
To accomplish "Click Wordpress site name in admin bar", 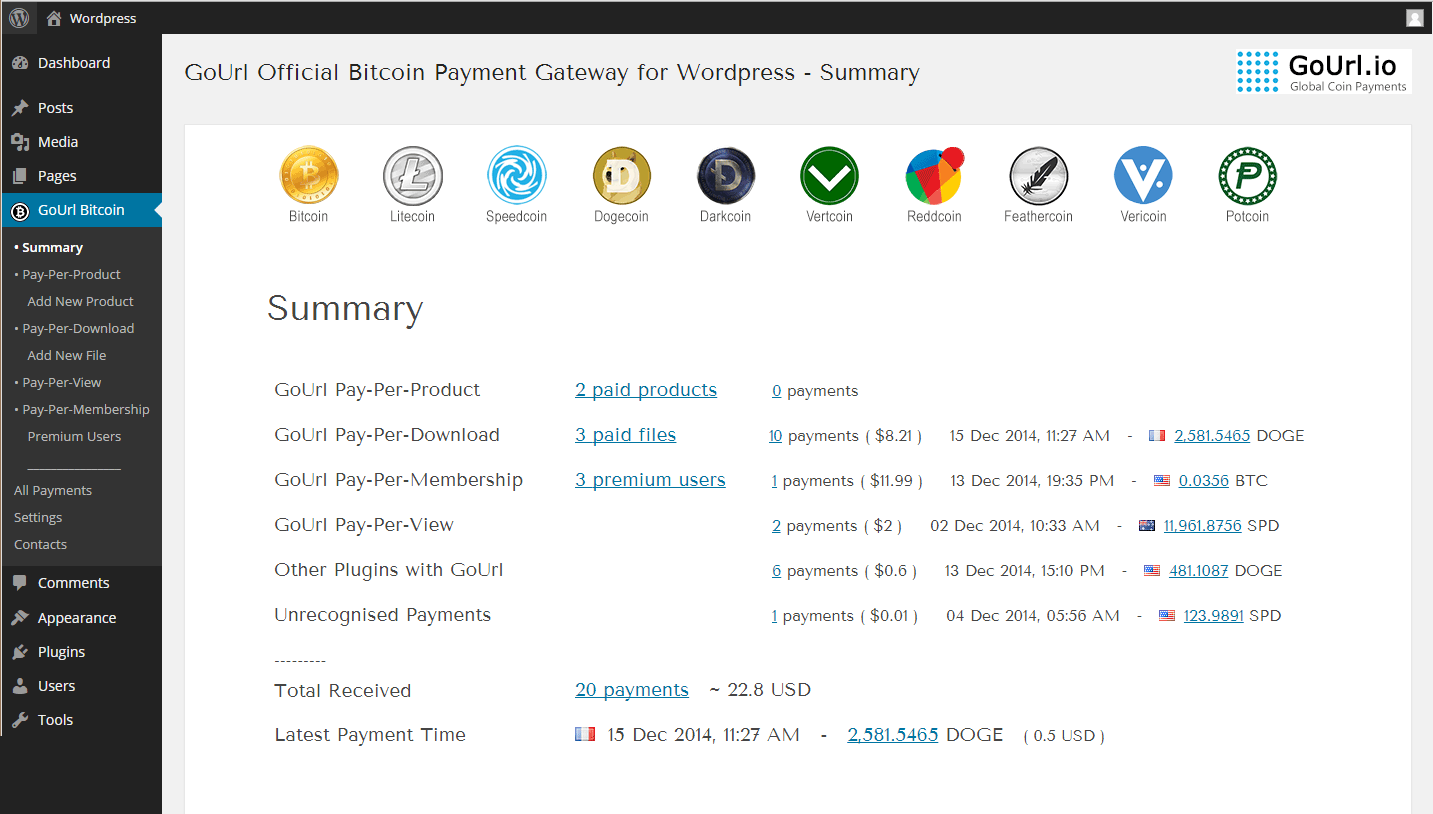I will (103, 18).
